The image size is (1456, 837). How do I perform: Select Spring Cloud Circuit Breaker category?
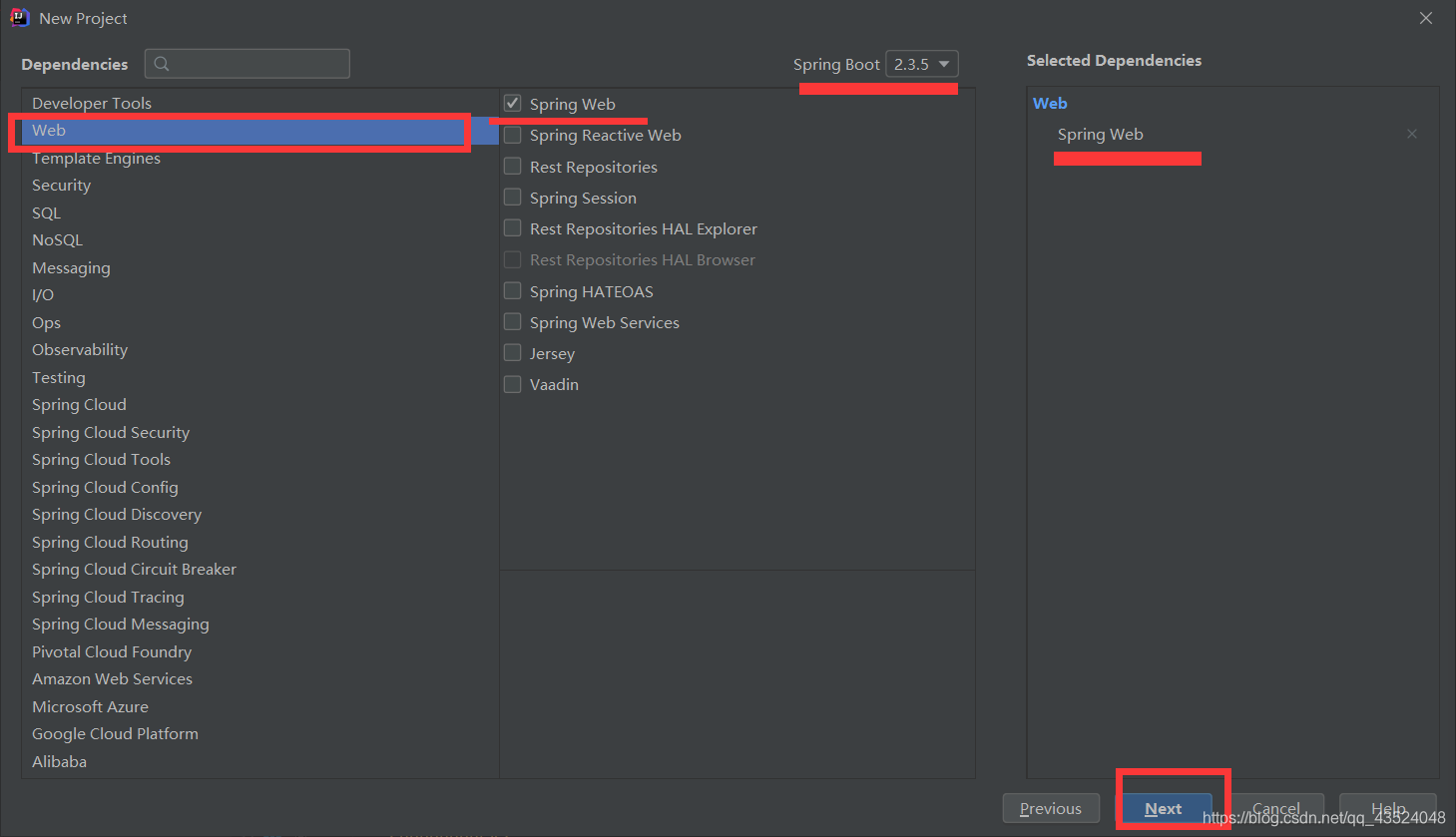(x=260, y=570)
